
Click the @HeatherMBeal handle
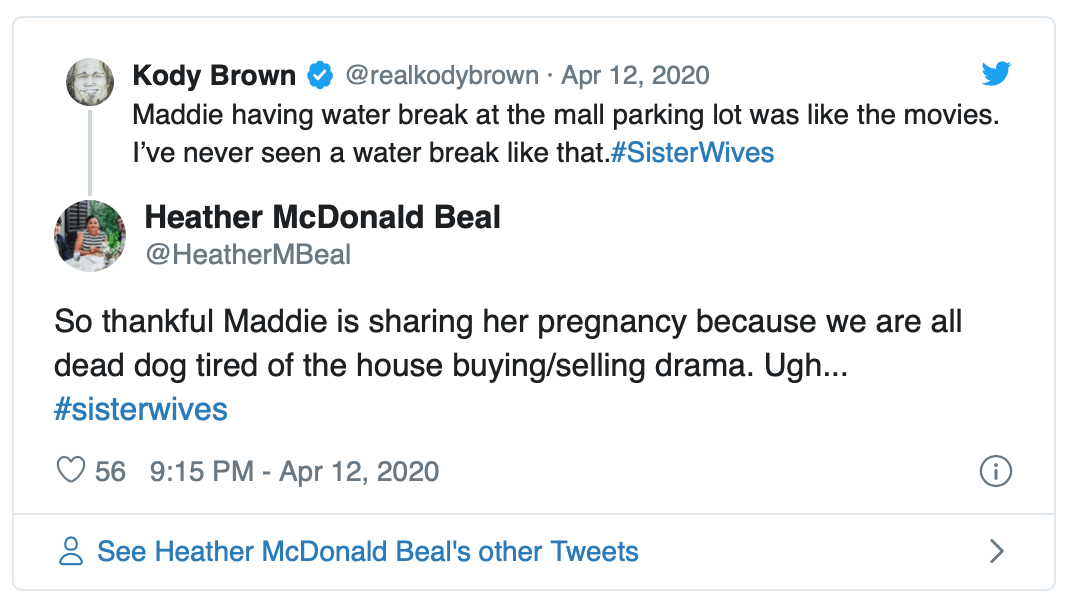point(248,255)
